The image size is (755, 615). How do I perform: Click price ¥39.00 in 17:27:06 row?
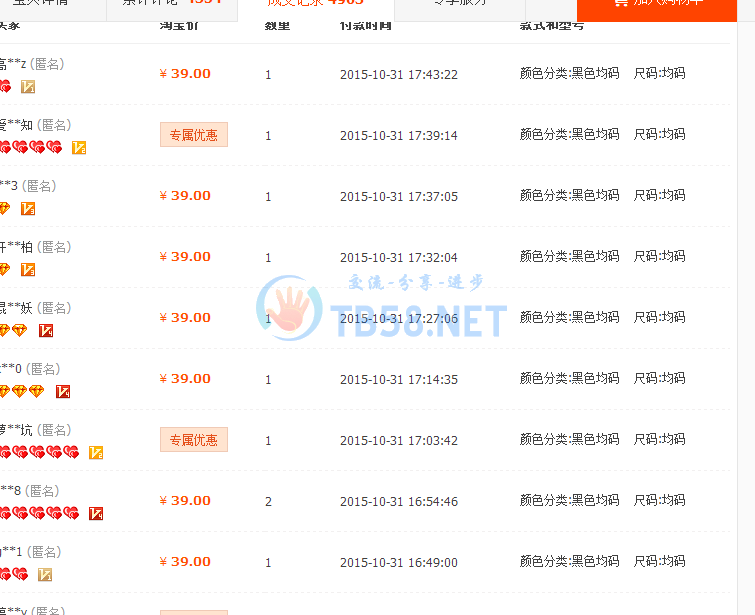(x=185, y=318)
